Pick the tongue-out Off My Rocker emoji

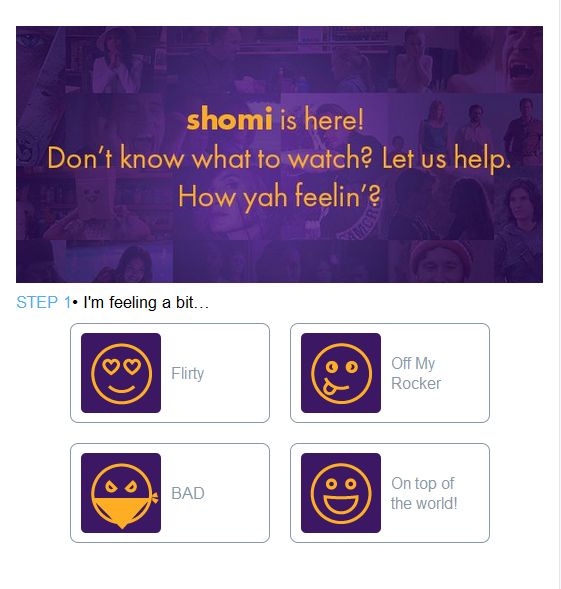tap(341, 373)
